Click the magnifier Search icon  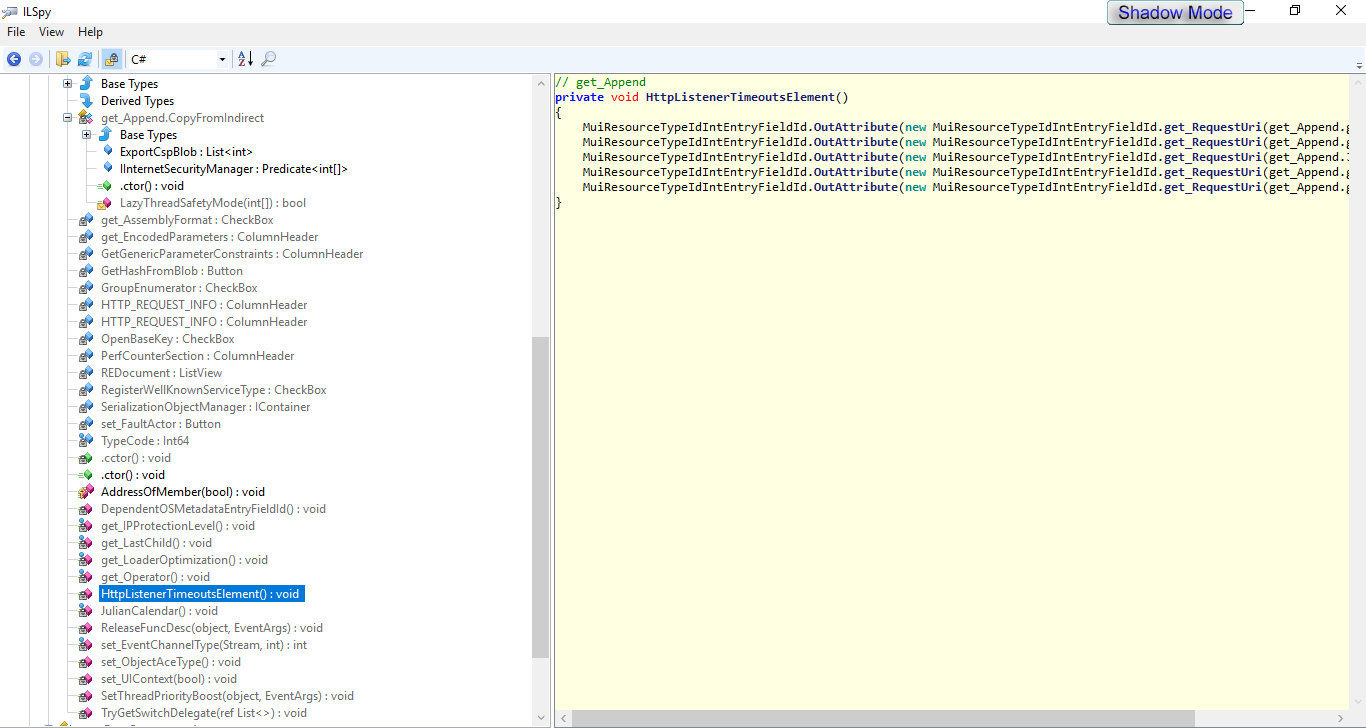[x=268, y=59]
